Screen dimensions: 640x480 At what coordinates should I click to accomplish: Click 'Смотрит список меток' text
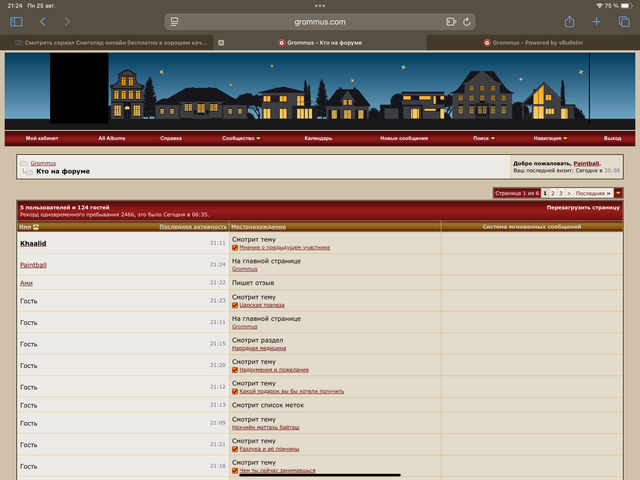tap(268, 405)
